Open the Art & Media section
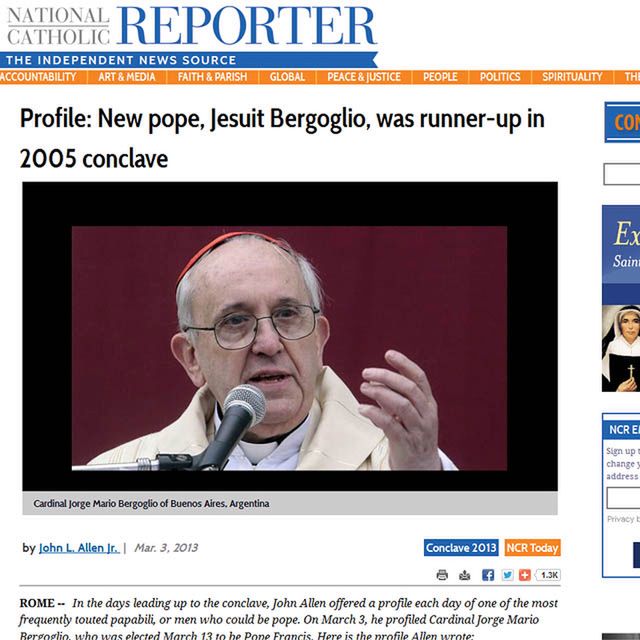 [x=127, y=77]
